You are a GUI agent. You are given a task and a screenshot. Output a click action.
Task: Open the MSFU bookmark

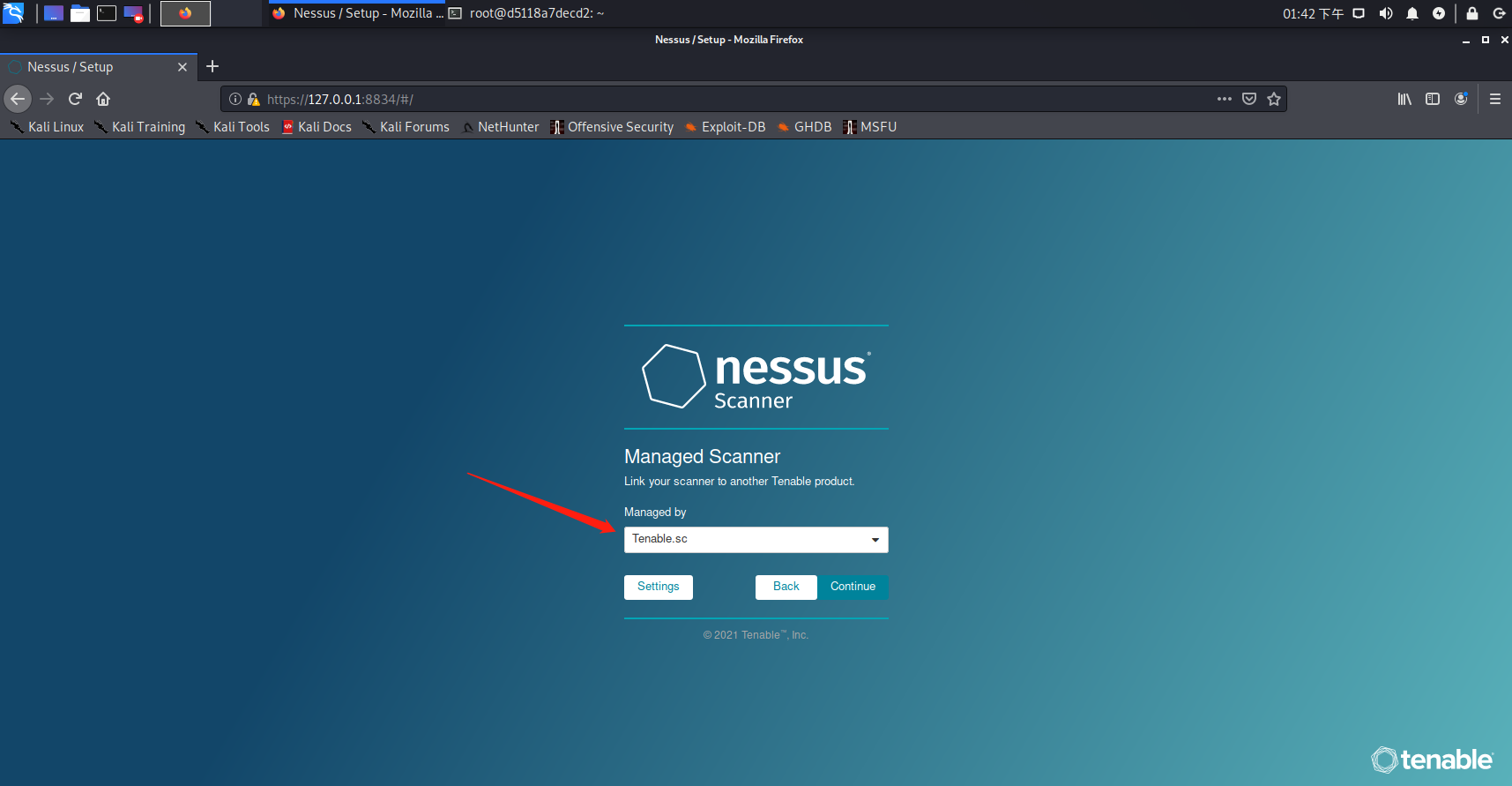(x=869, y=127)
